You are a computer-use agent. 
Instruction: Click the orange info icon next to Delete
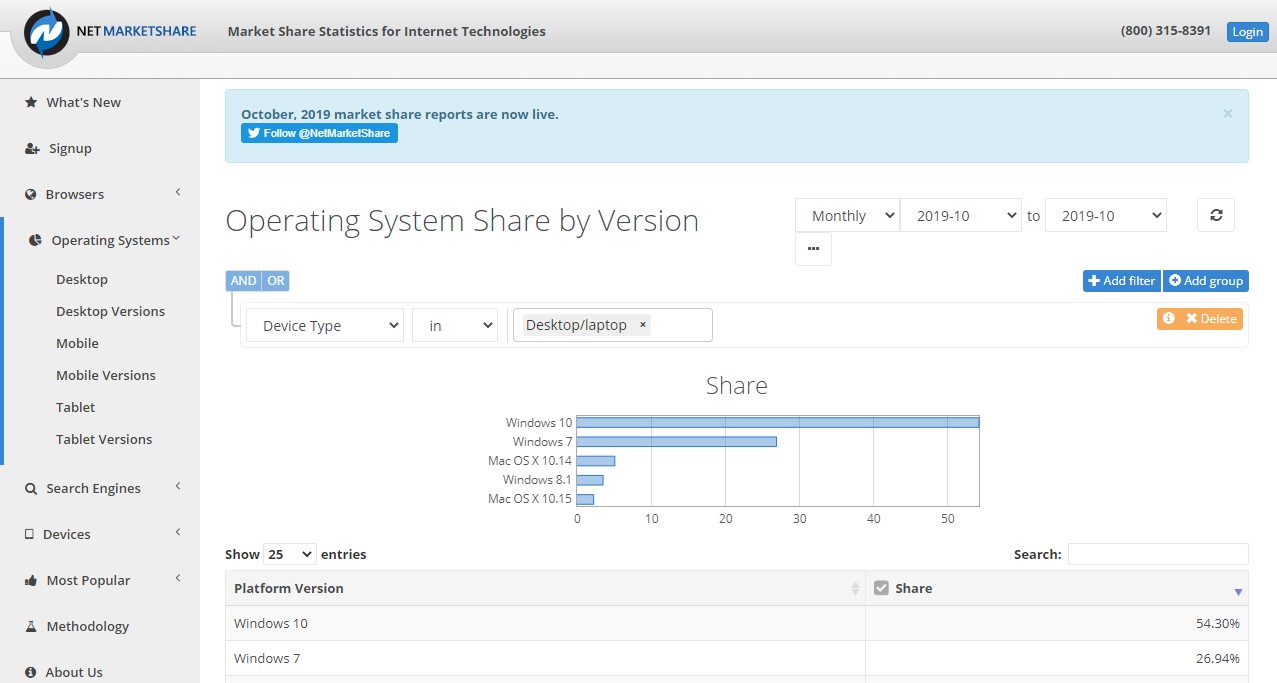pos(1169,318)
